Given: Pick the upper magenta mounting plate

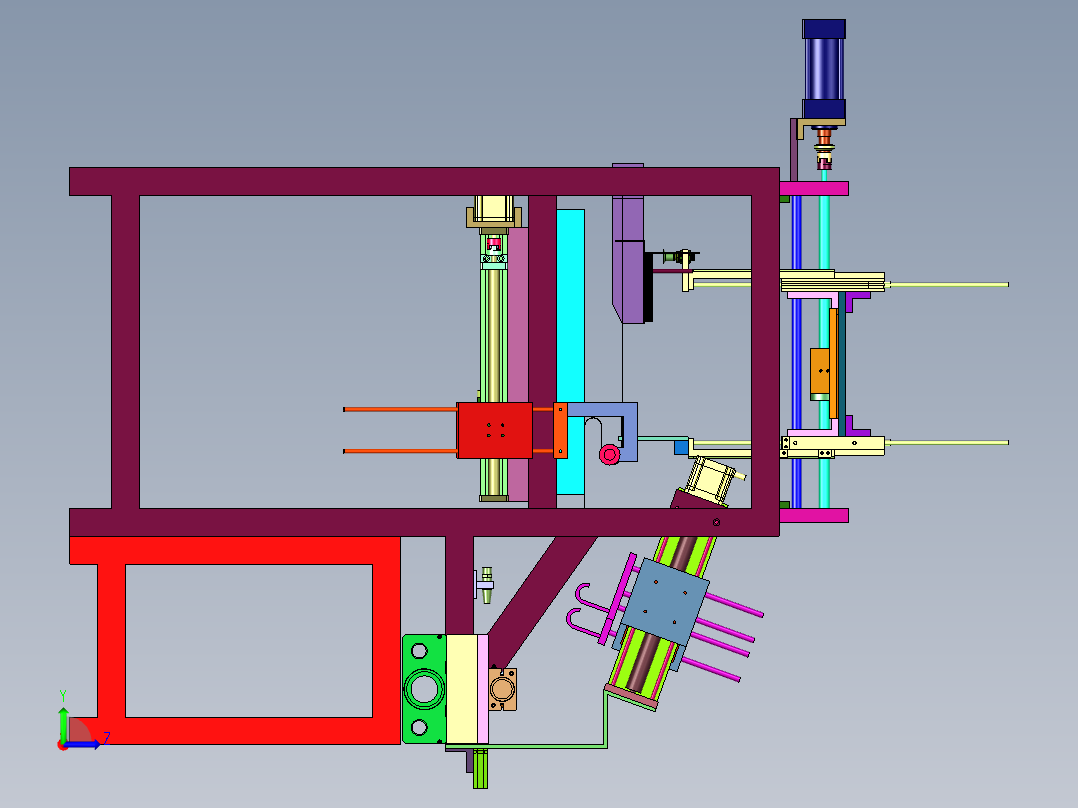Looking at the screenshot, I should pos(814,188).
